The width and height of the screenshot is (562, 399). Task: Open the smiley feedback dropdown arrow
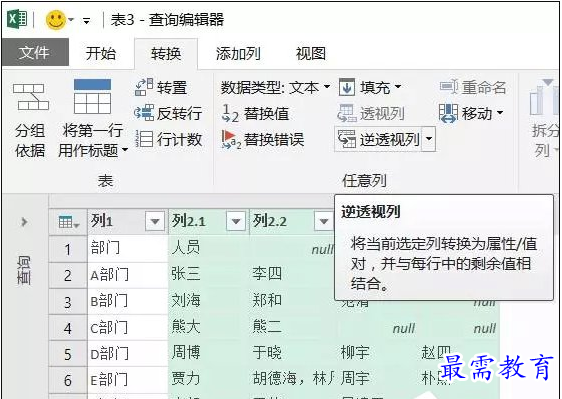coord(71,20)
